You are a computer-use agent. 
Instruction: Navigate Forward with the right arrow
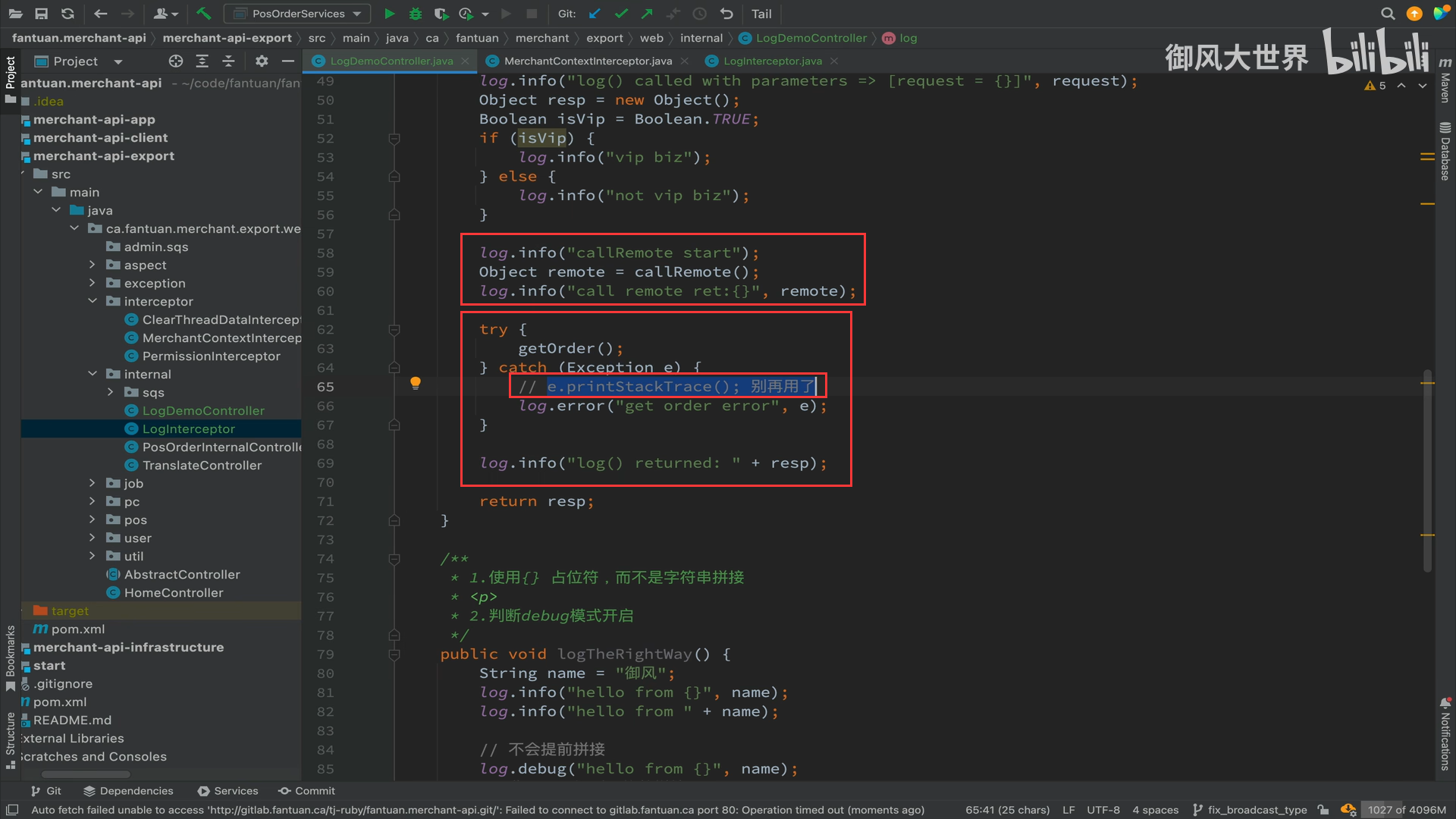(127, 14)
